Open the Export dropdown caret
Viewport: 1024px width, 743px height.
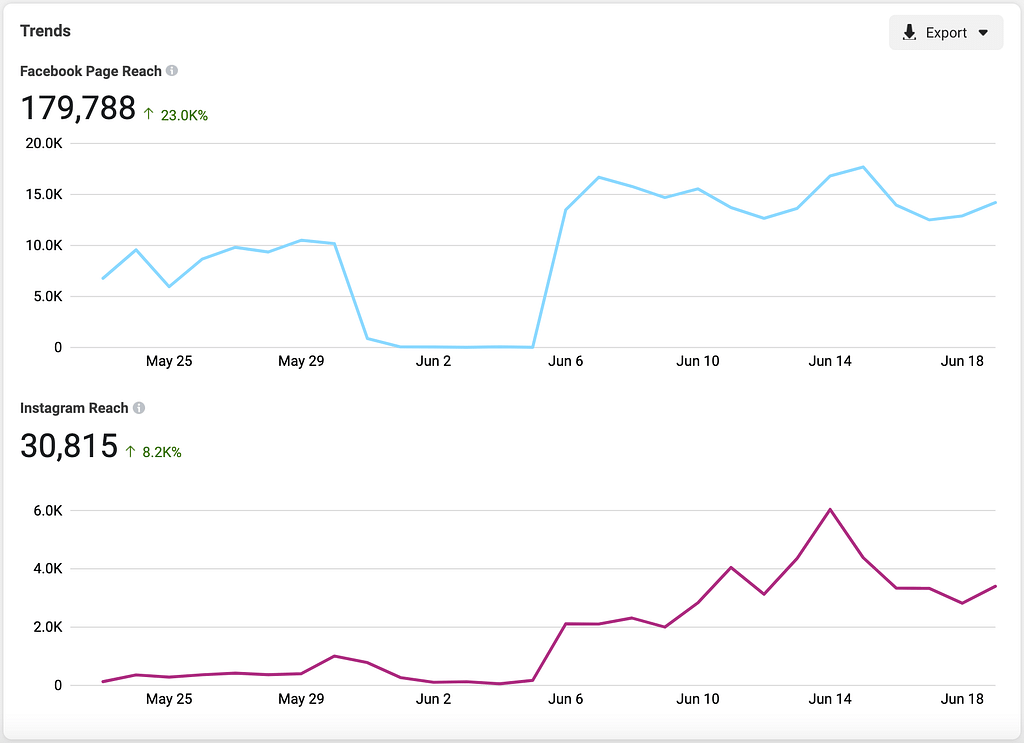[x=984, y=33]
